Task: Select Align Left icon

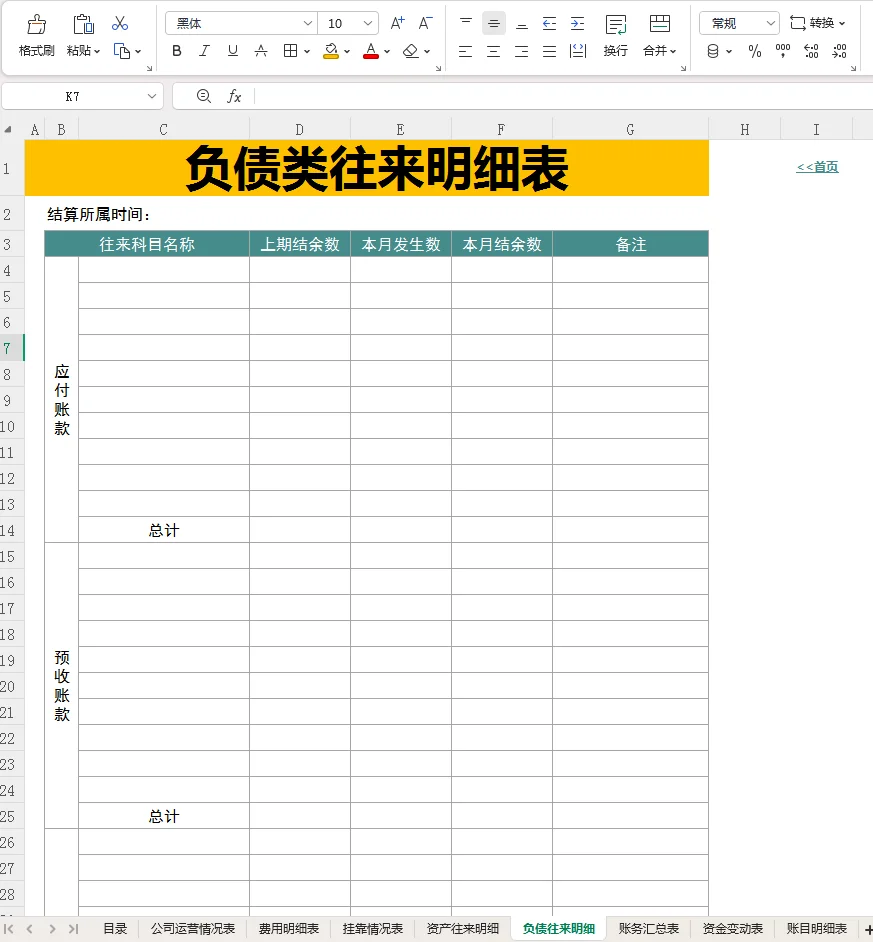Action: [466, 52]
